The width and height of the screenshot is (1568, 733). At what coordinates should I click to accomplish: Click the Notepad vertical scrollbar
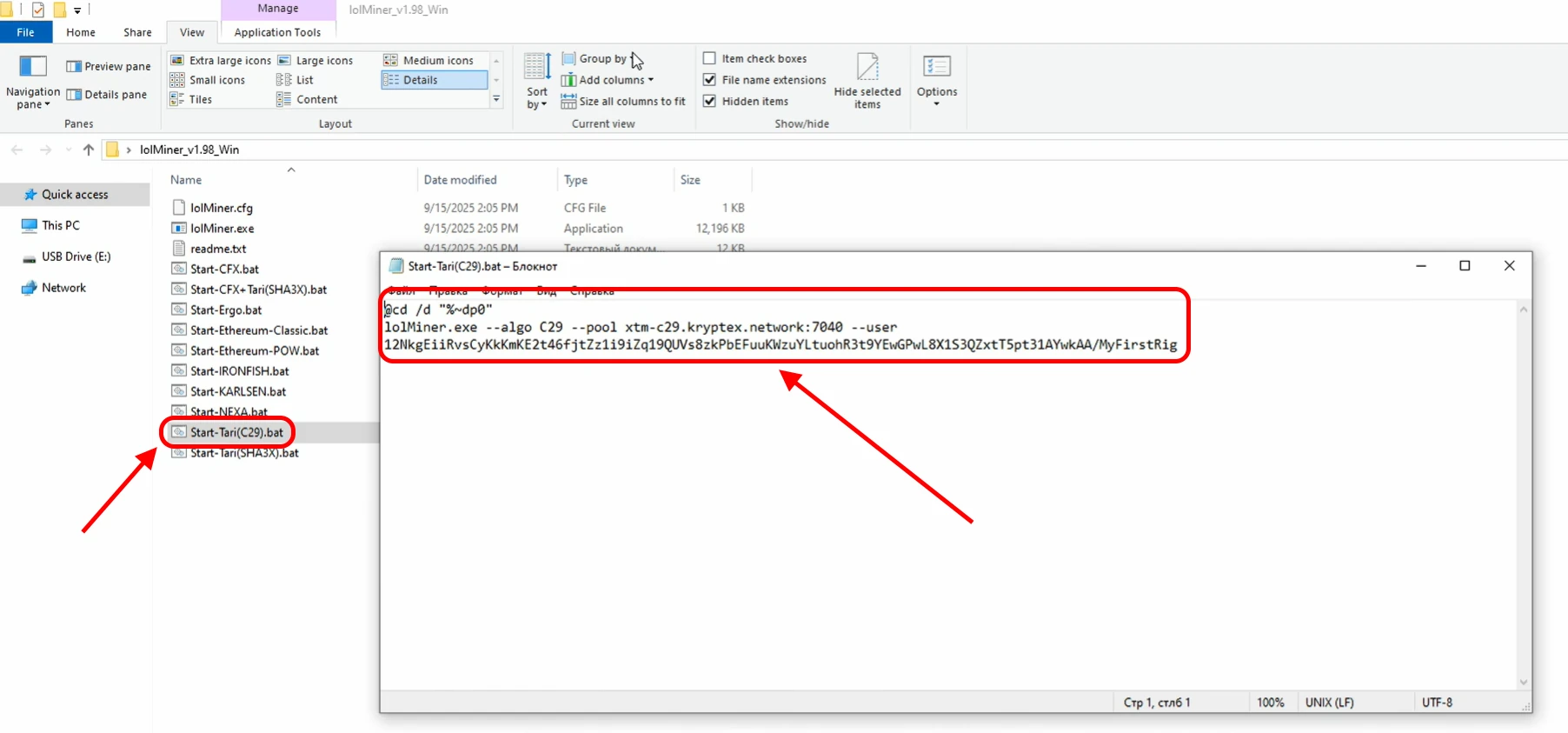coord(1523,496)
